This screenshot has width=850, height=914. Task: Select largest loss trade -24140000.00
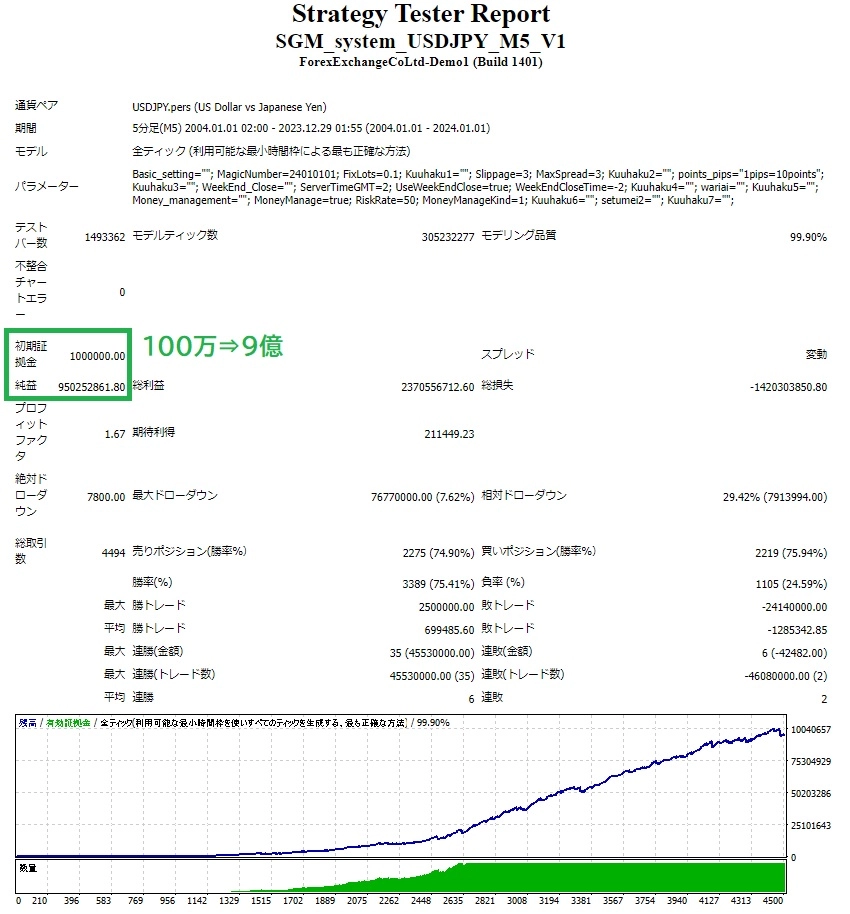pos(794,607)
